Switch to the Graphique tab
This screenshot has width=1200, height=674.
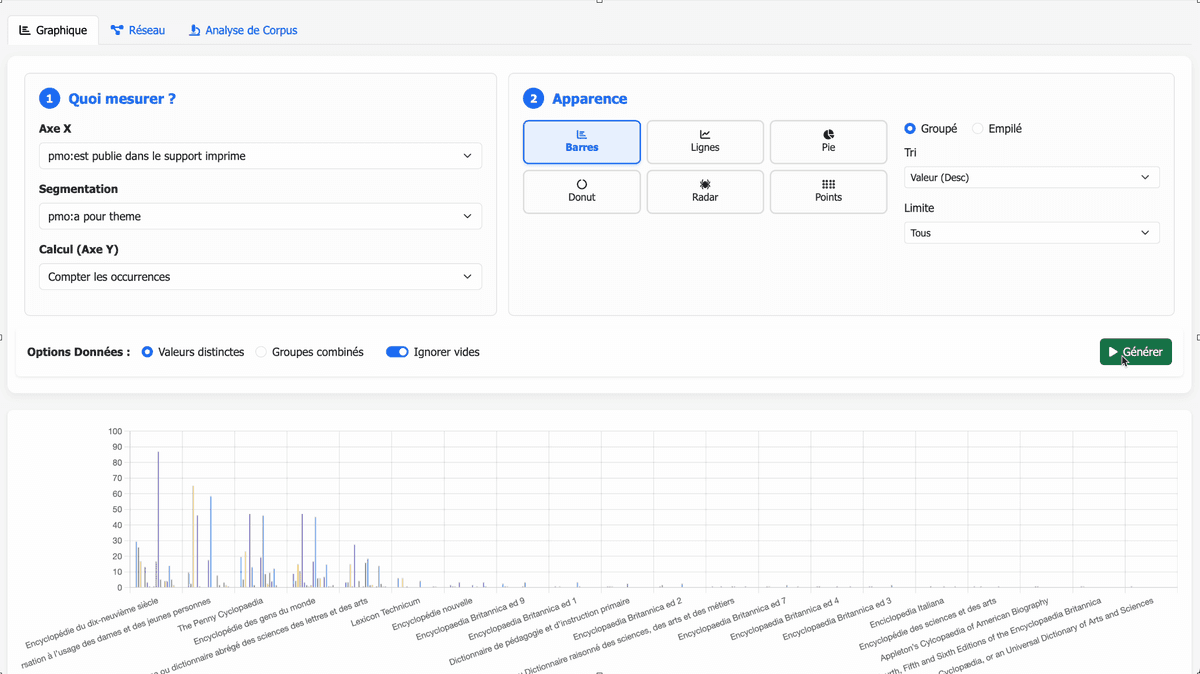[53, 30]
